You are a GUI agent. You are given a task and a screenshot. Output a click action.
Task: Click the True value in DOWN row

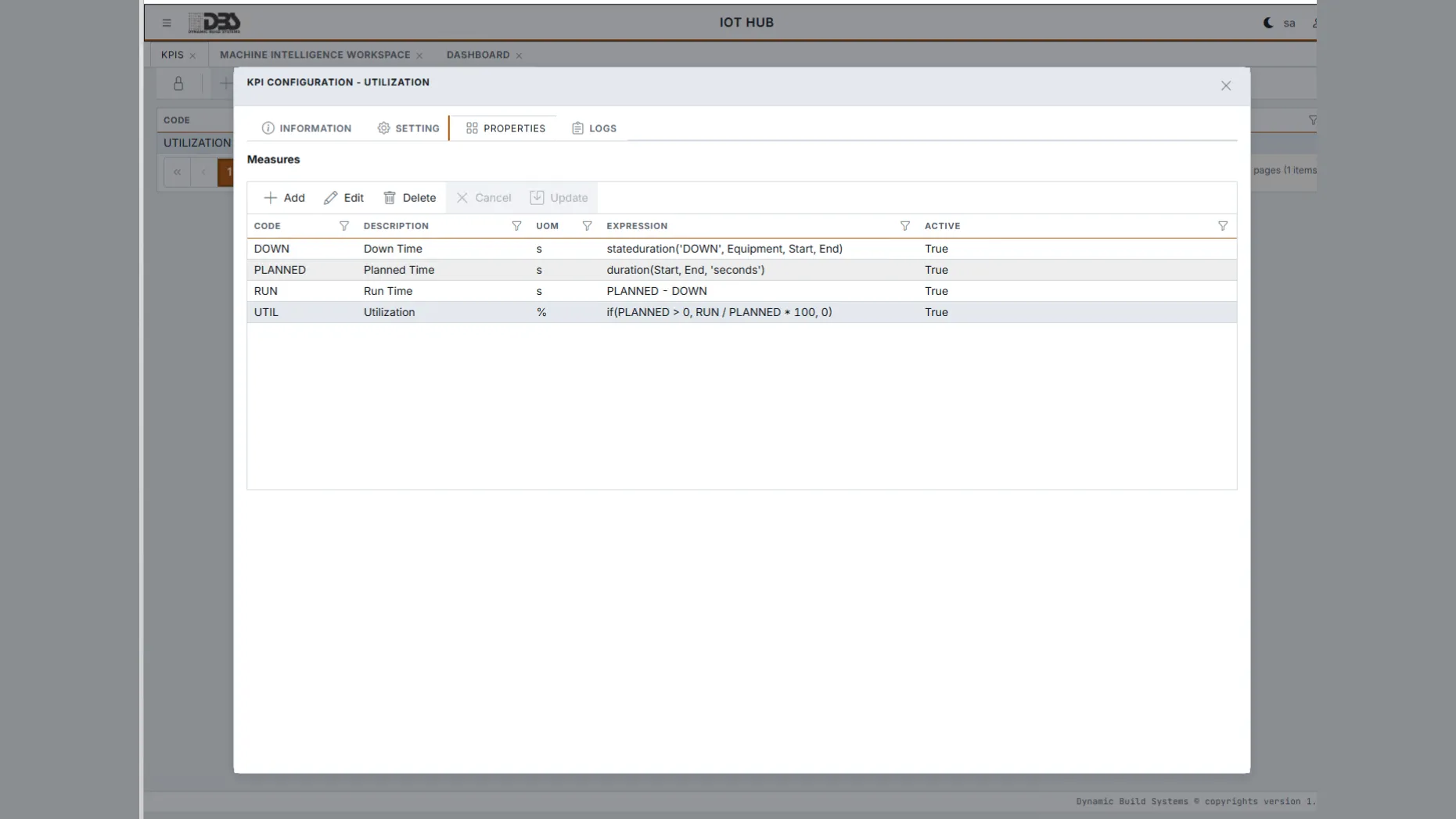[x=937, y=249]
